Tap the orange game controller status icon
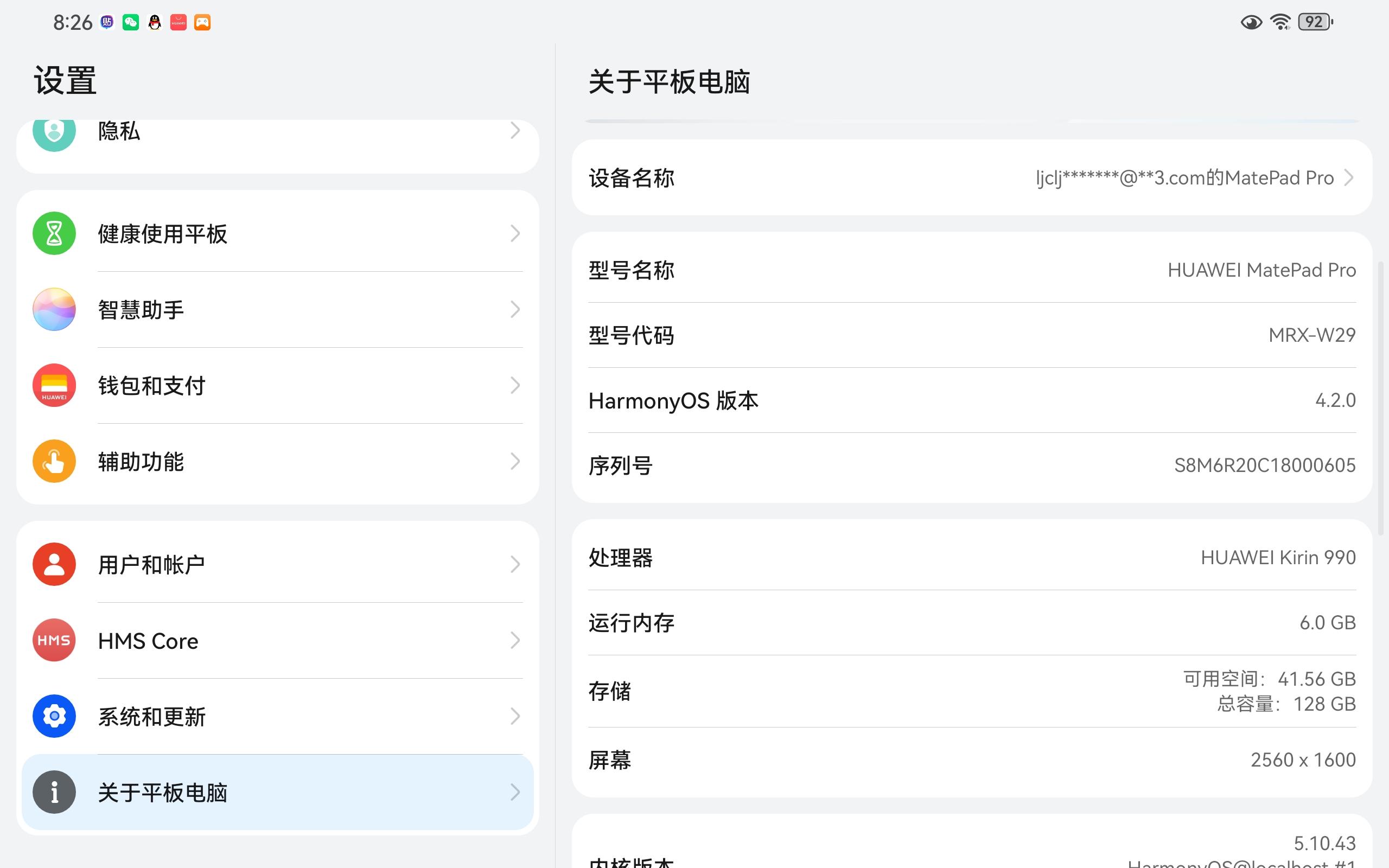This screenshot has height=868, width=1389. click(202, 22)
